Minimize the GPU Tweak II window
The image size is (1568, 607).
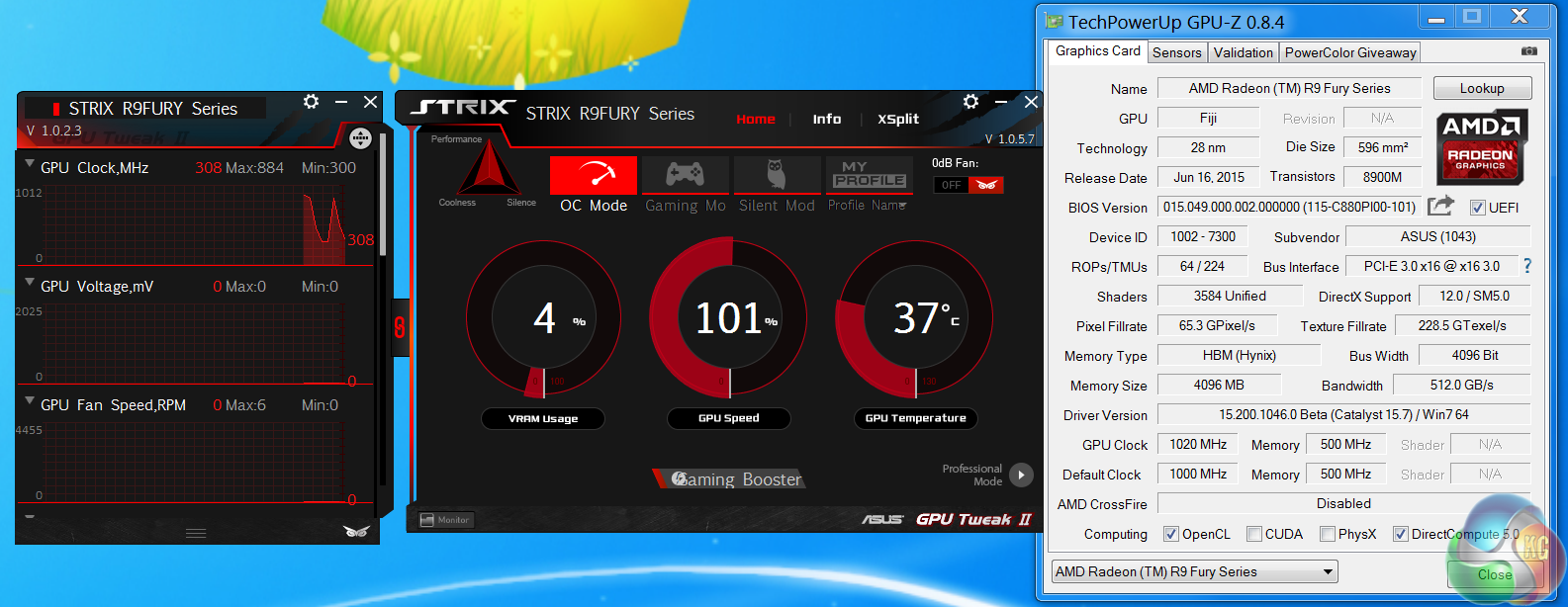1001,102
